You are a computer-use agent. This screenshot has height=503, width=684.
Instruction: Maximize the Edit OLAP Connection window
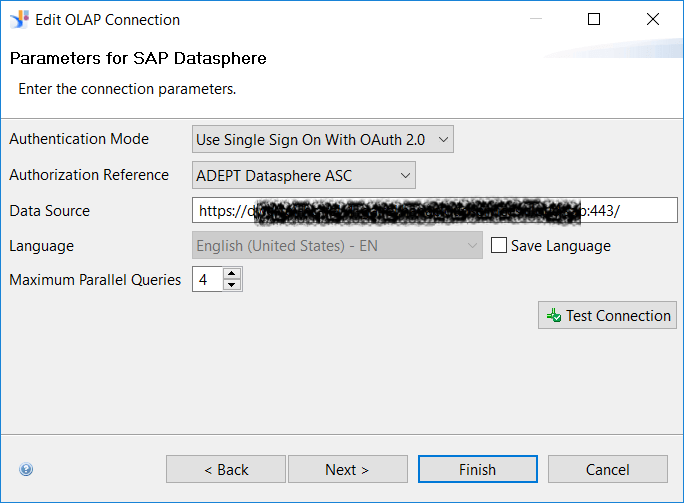pos(594,19)
